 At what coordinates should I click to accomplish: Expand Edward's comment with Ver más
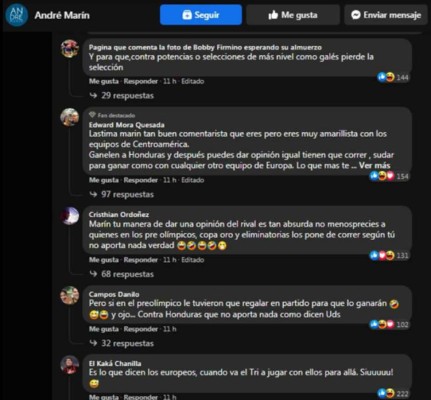pos(374,165)
